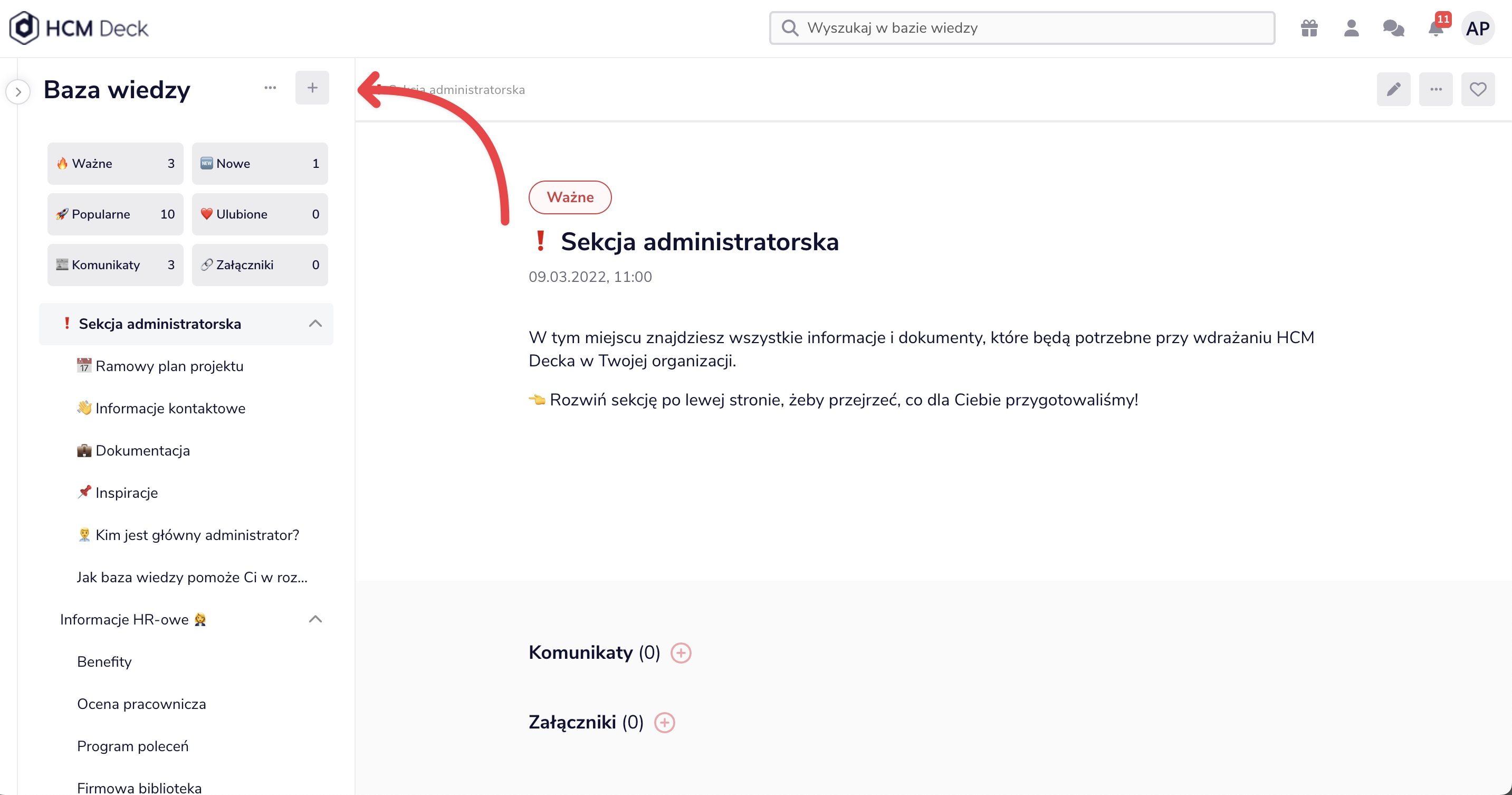Filter by Ważne category

coord(115,164)
